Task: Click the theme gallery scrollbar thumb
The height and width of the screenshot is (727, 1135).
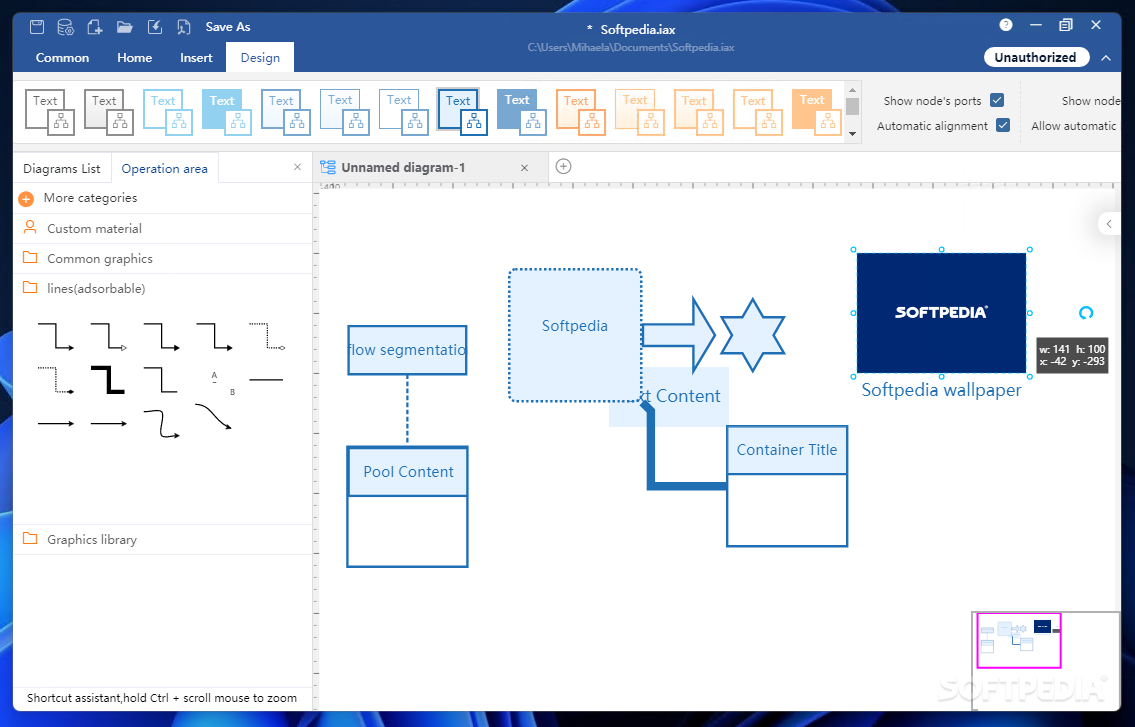Action: (852, 106)
